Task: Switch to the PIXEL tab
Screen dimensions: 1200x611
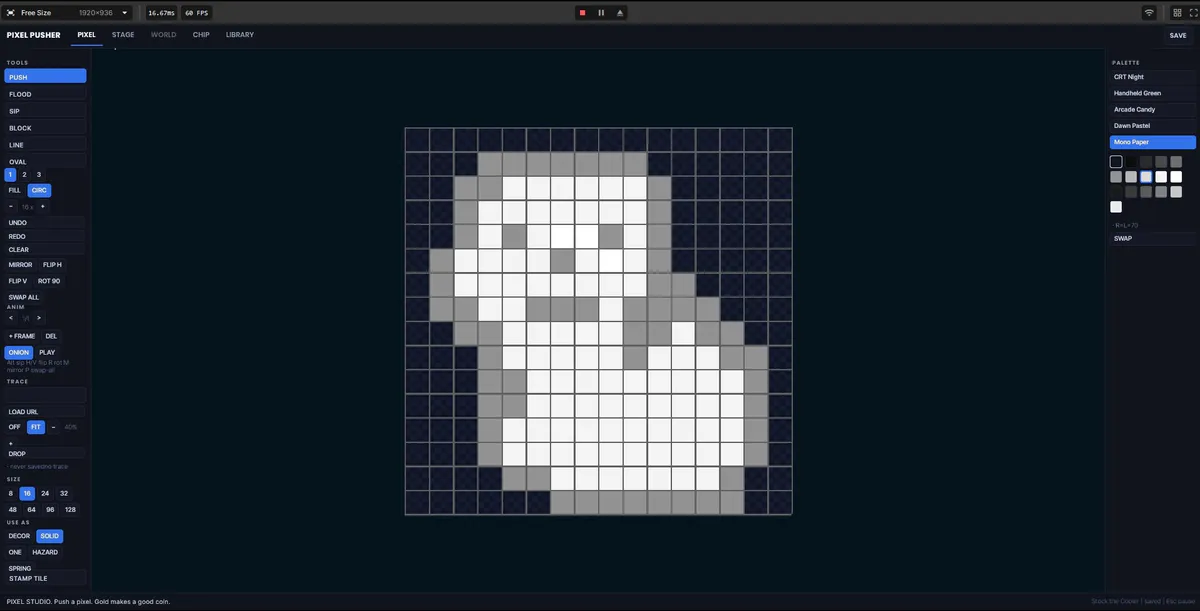Action: (x=87, y=35)
